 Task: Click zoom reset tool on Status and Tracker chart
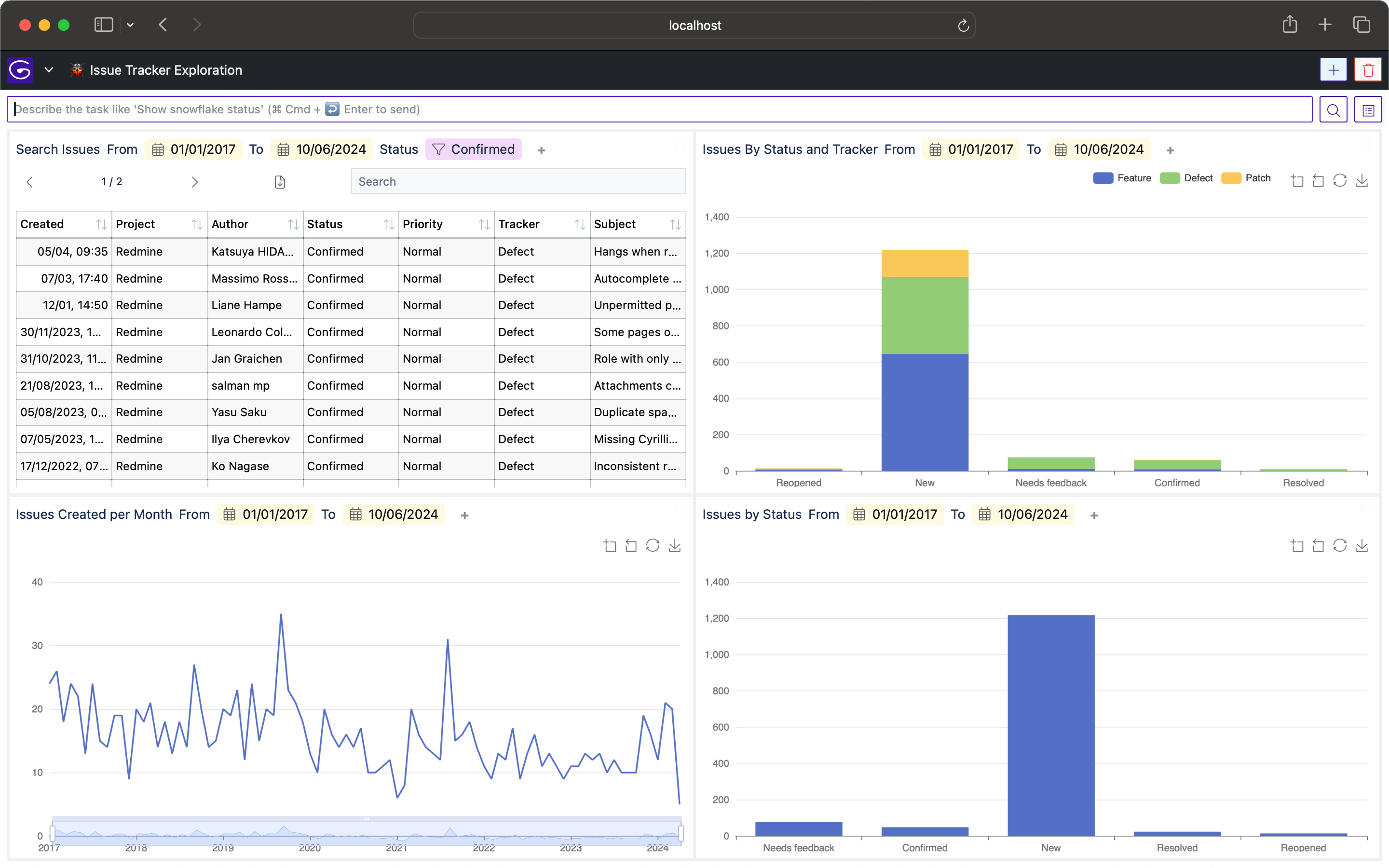(x=1319, y=181)
